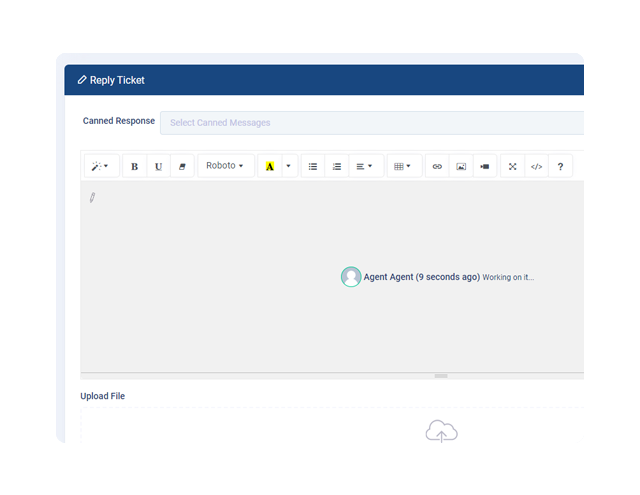Toggle underline formatting
The image size is (640, 495).
[158, 166]
